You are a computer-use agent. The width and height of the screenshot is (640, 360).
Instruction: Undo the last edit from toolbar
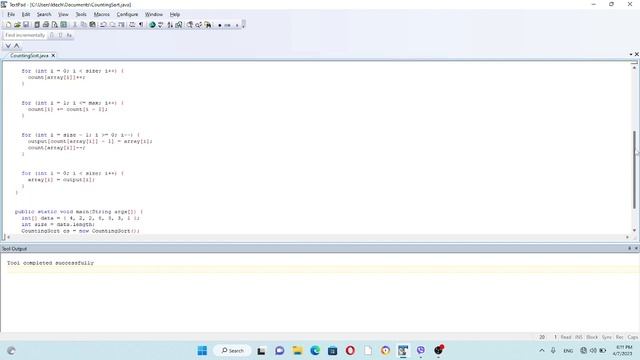tap(103, 25)
